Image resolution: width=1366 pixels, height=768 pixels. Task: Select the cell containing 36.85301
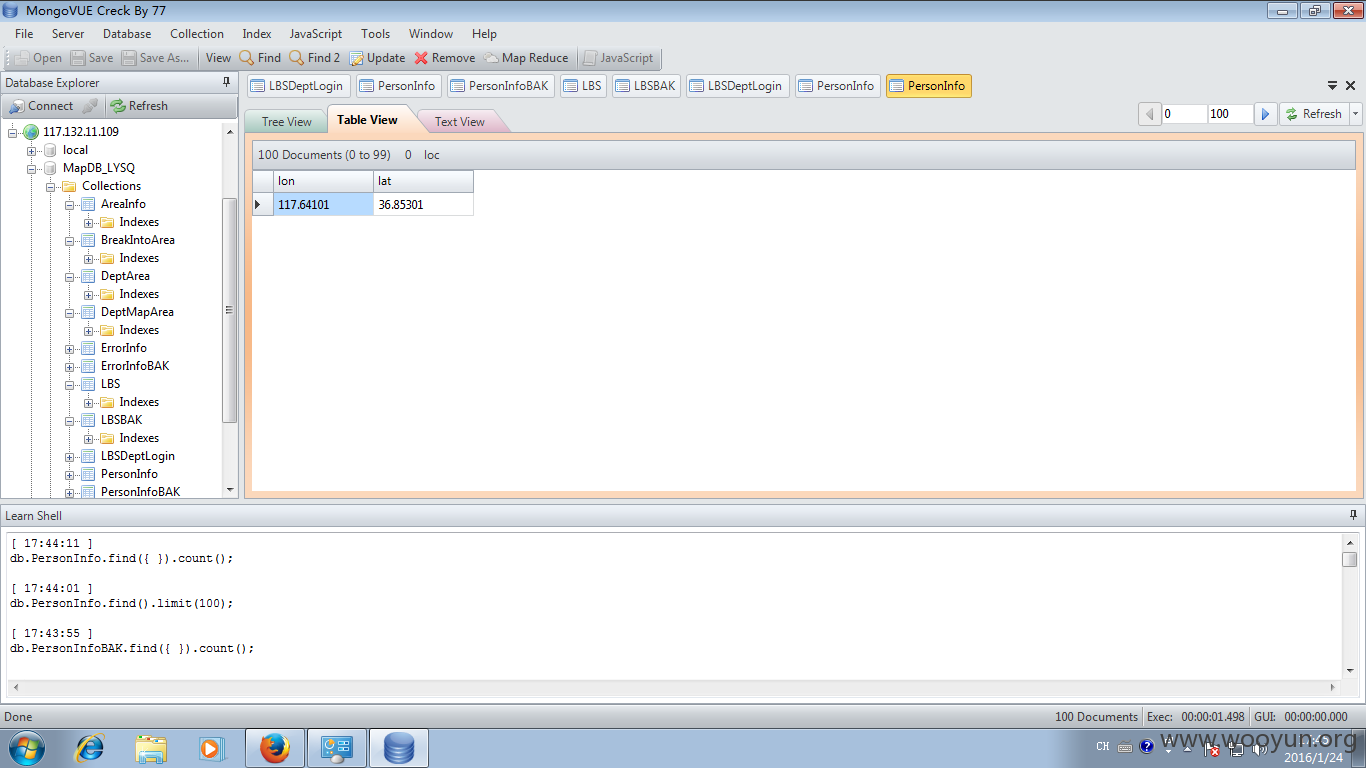point(423,204)
